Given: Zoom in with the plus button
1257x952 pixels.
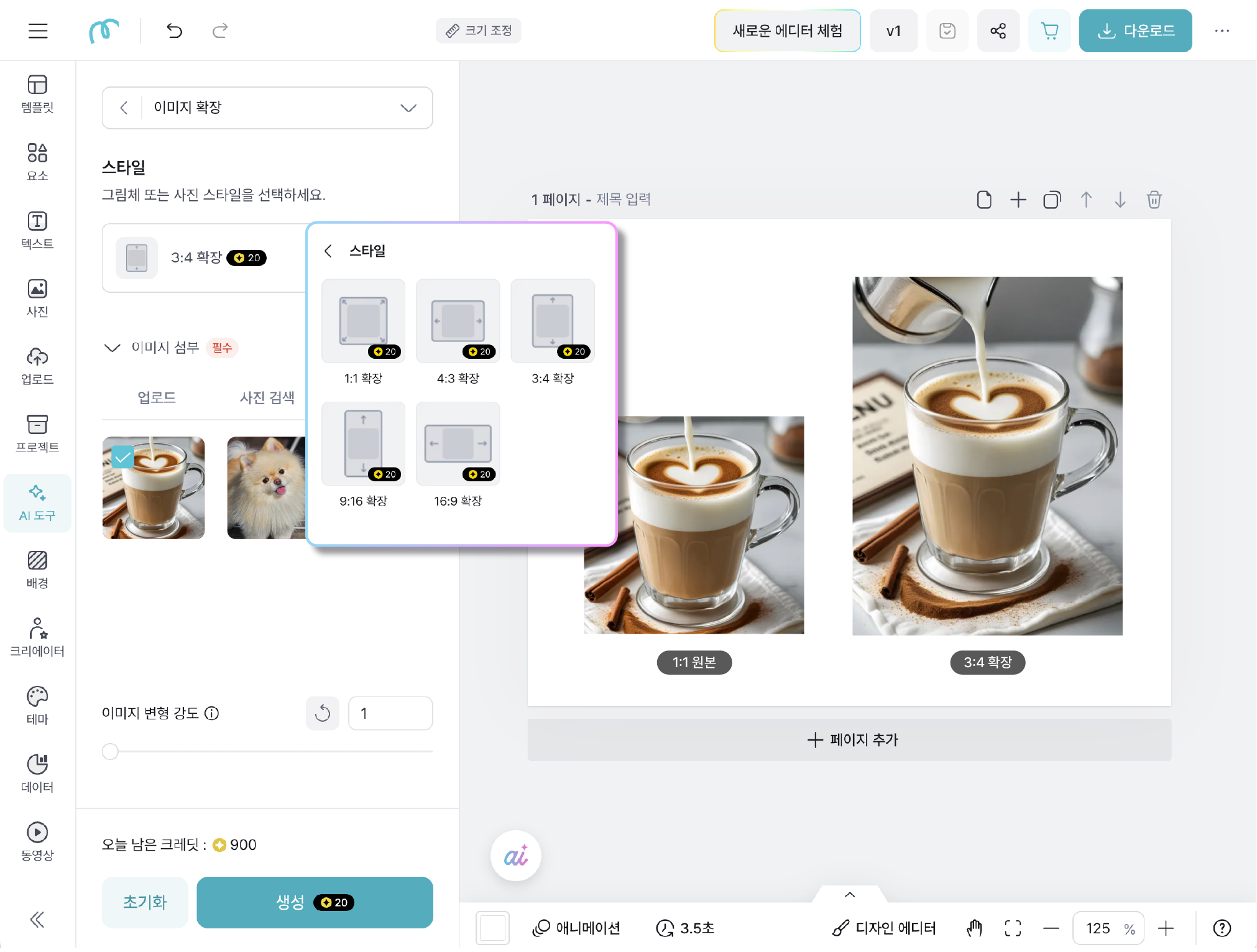Looking at the screenshot, I should pos(1166,928).
